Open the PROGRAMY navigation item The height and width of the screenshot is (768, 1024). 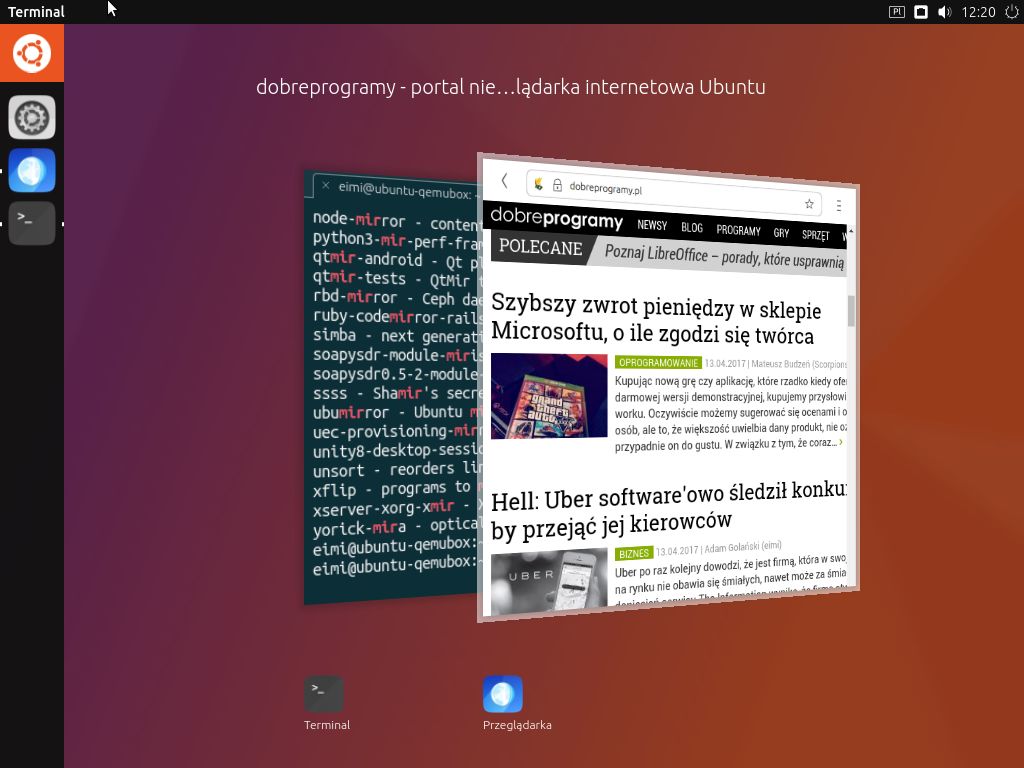738,230
